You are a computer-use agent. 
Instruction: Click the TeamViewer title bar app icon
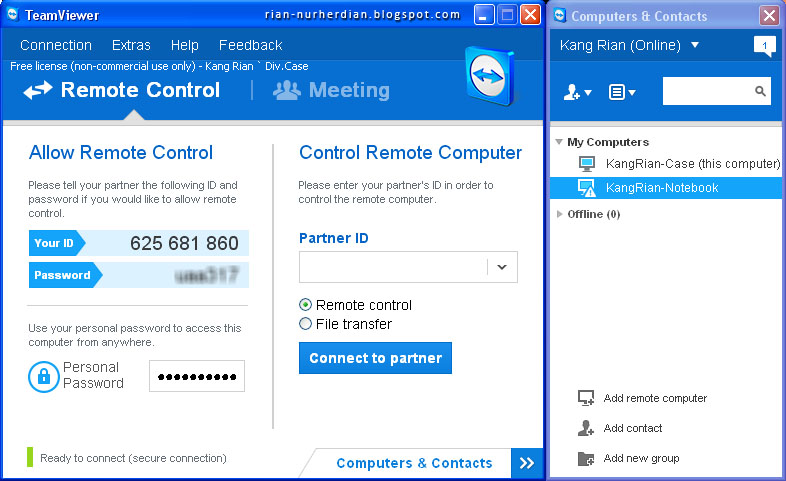(x=13, y=15)
